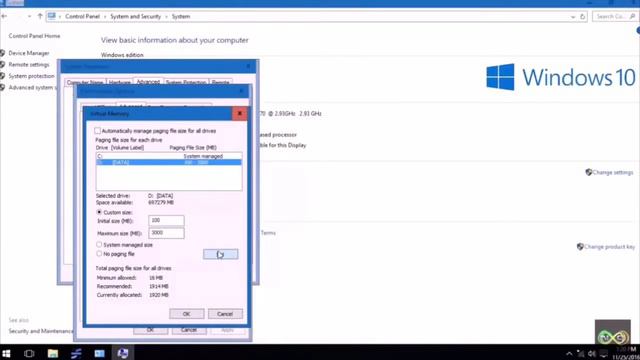Open Advanced system settings link
Screen dimensions: 640x360
click(x=33, y=87)
